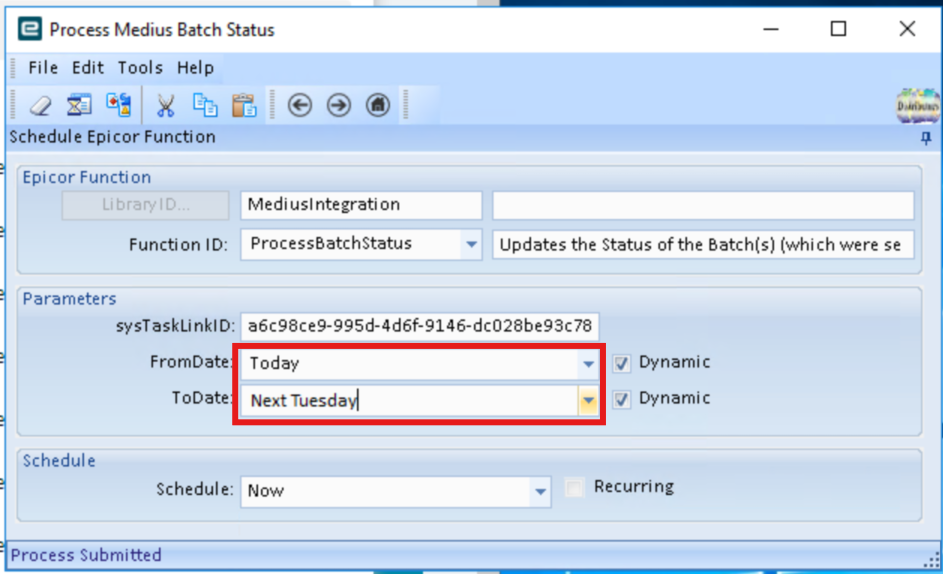Go forward with the right arrow icon
Viewport: 943px width, 574px height.
[339, 105]
